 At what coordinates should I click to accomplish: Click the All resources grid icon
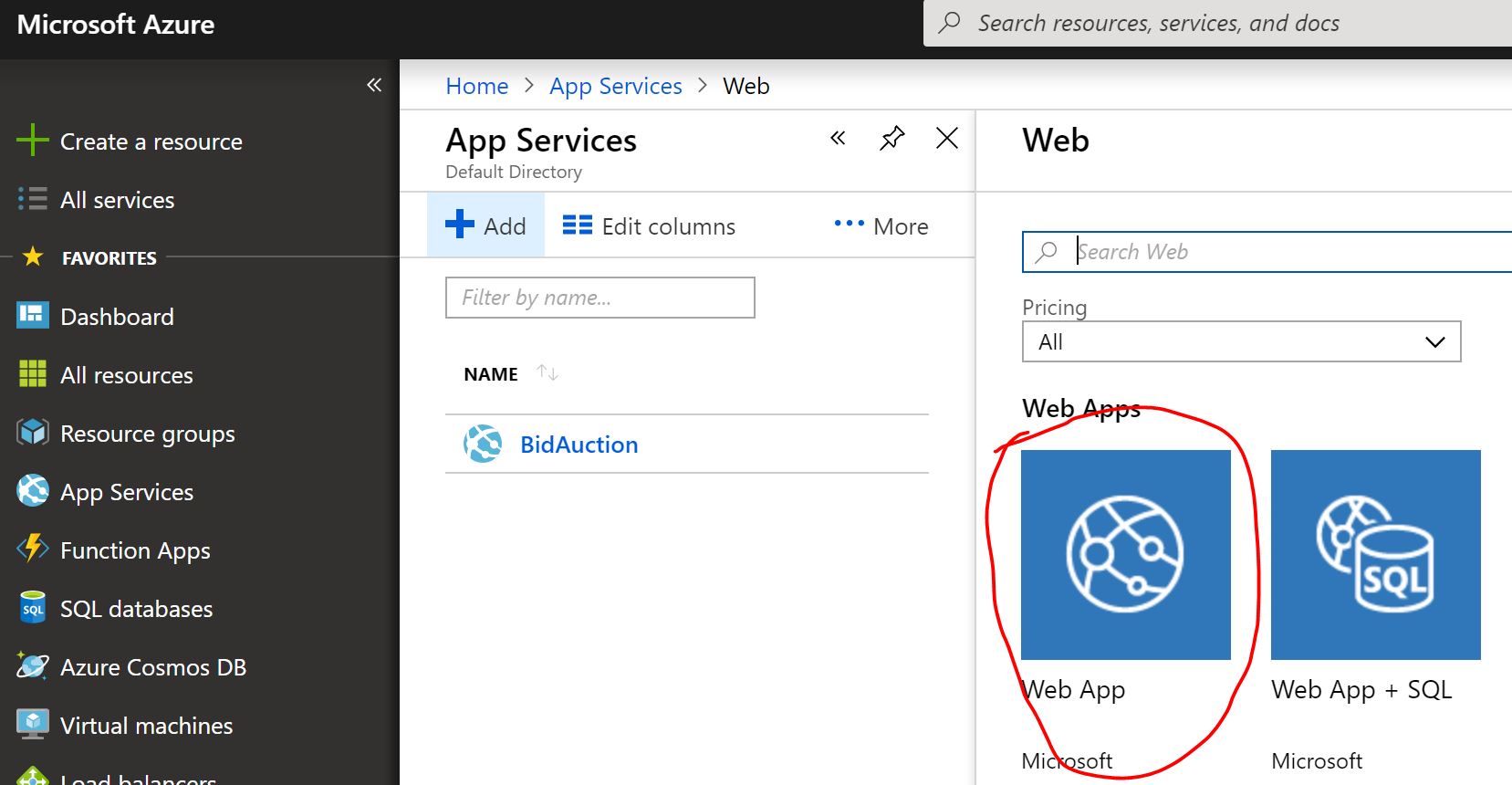pyautogui.click(x=33, y=373)
